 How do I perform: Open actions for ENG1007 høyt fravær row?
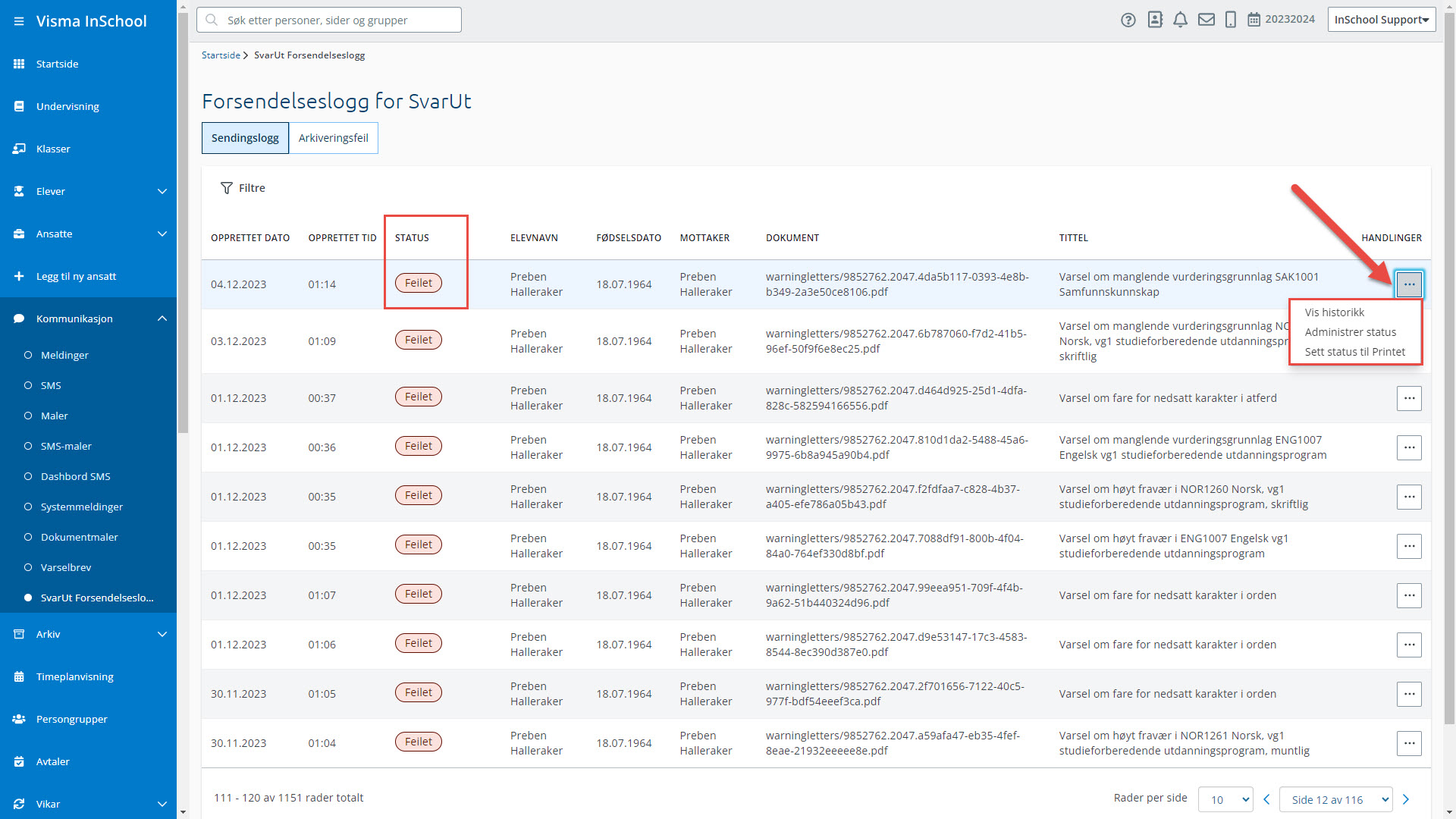[x=1409, y=546]
